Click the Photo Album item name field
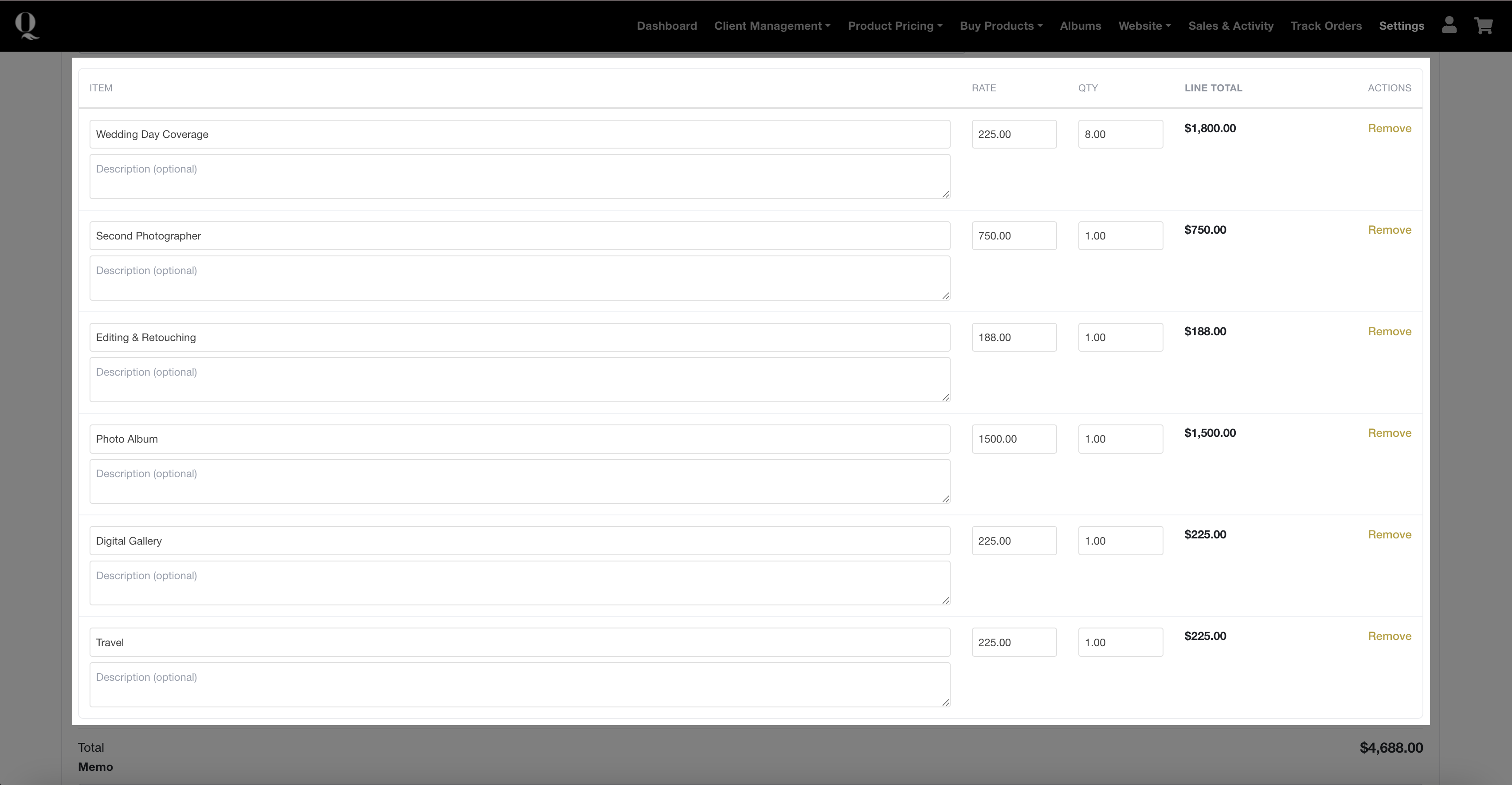 [x=520, y=439]
